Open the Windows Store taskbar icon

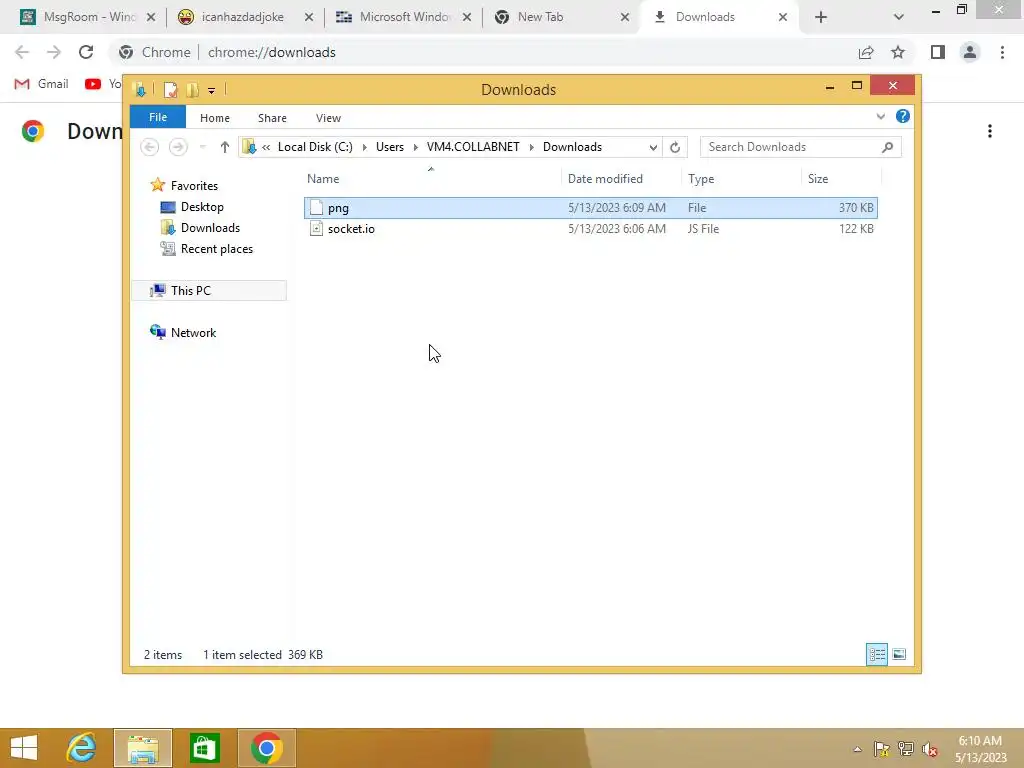pos(204,748)
